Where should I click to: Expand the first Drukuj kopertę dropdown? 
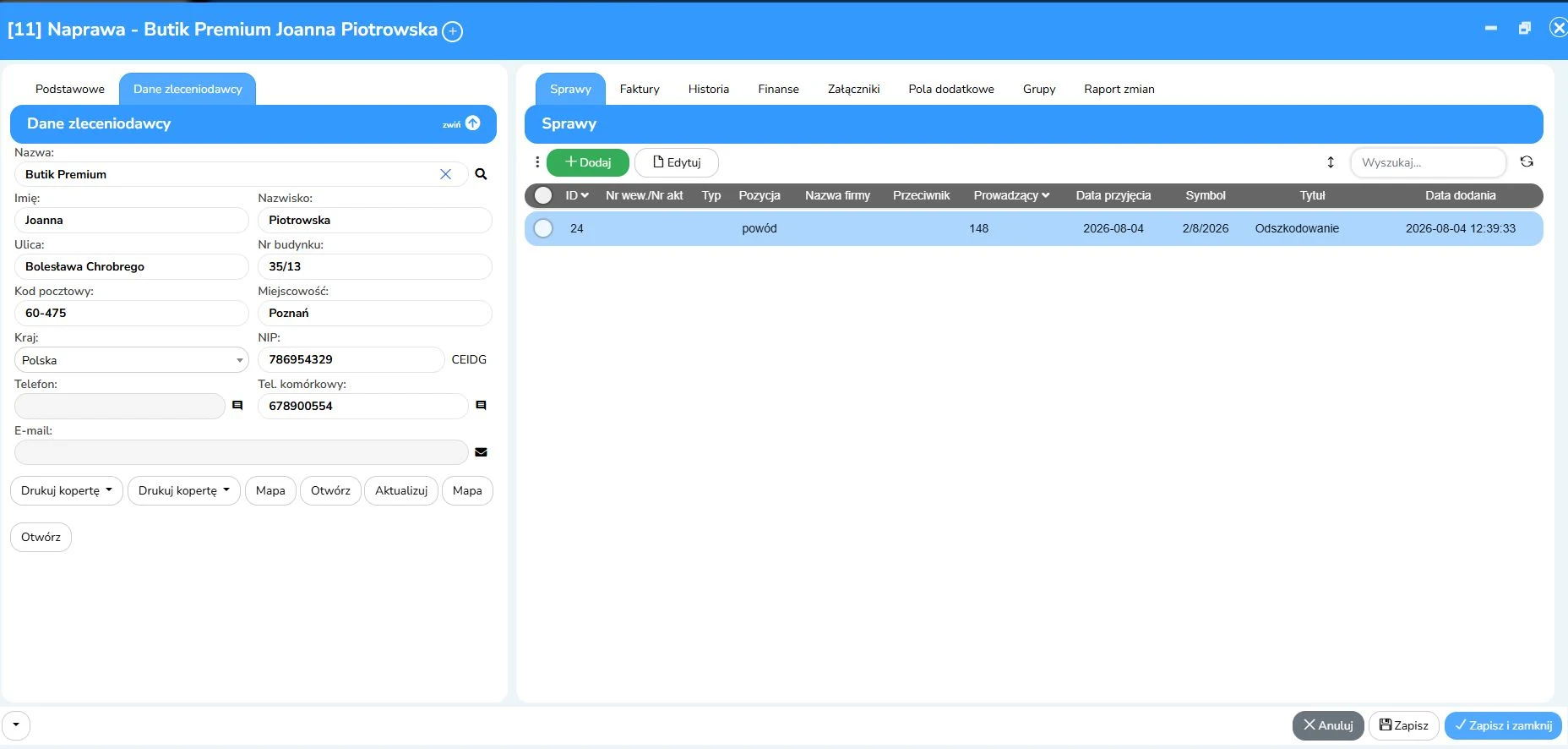[67, 490]
